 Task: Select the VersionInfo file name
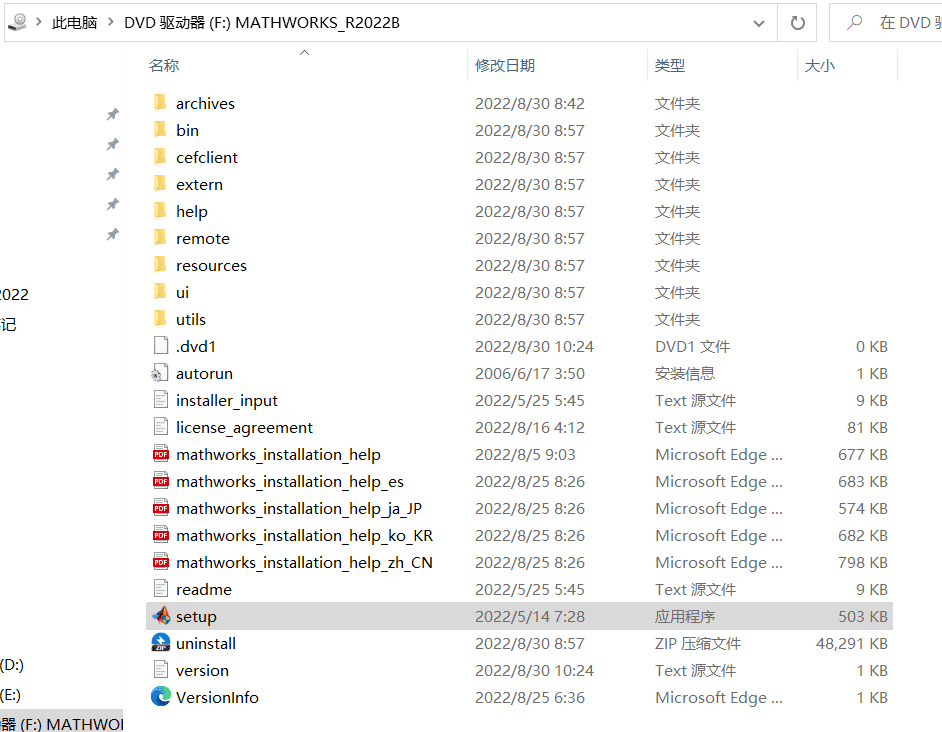[217, 697]
